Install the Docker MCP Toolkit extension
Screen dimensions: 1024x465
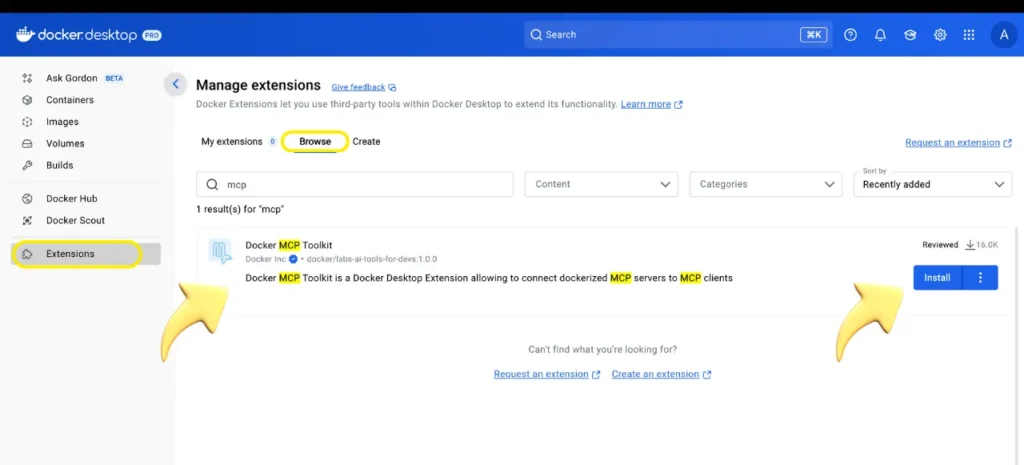[x=937, y=278]
